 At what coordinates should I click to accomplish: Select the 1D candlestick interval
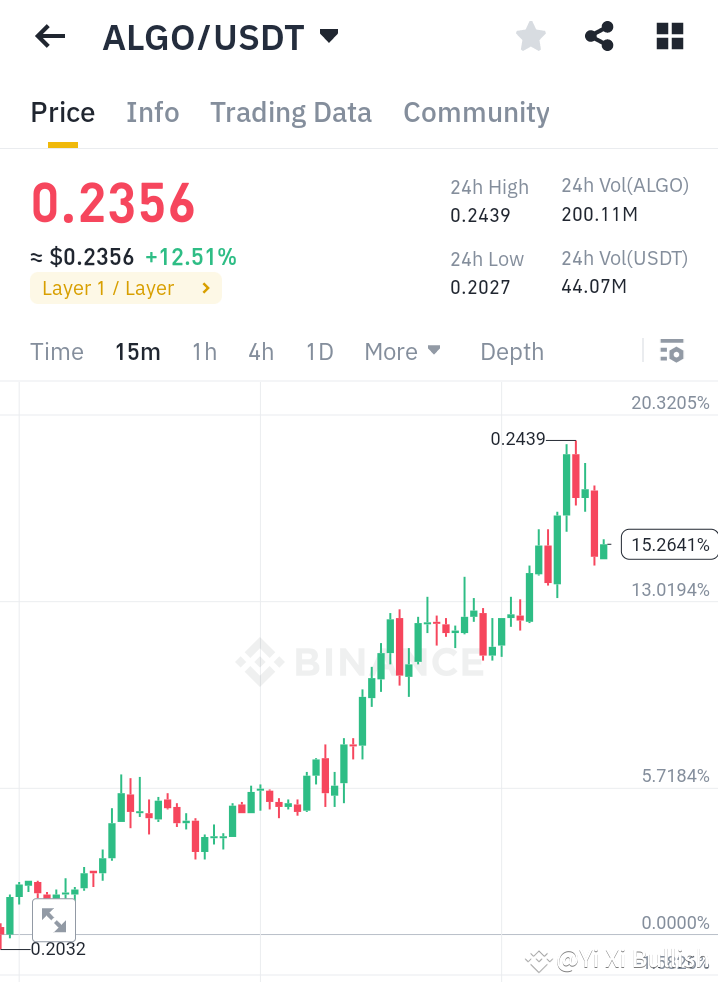[x=319, y=351]
